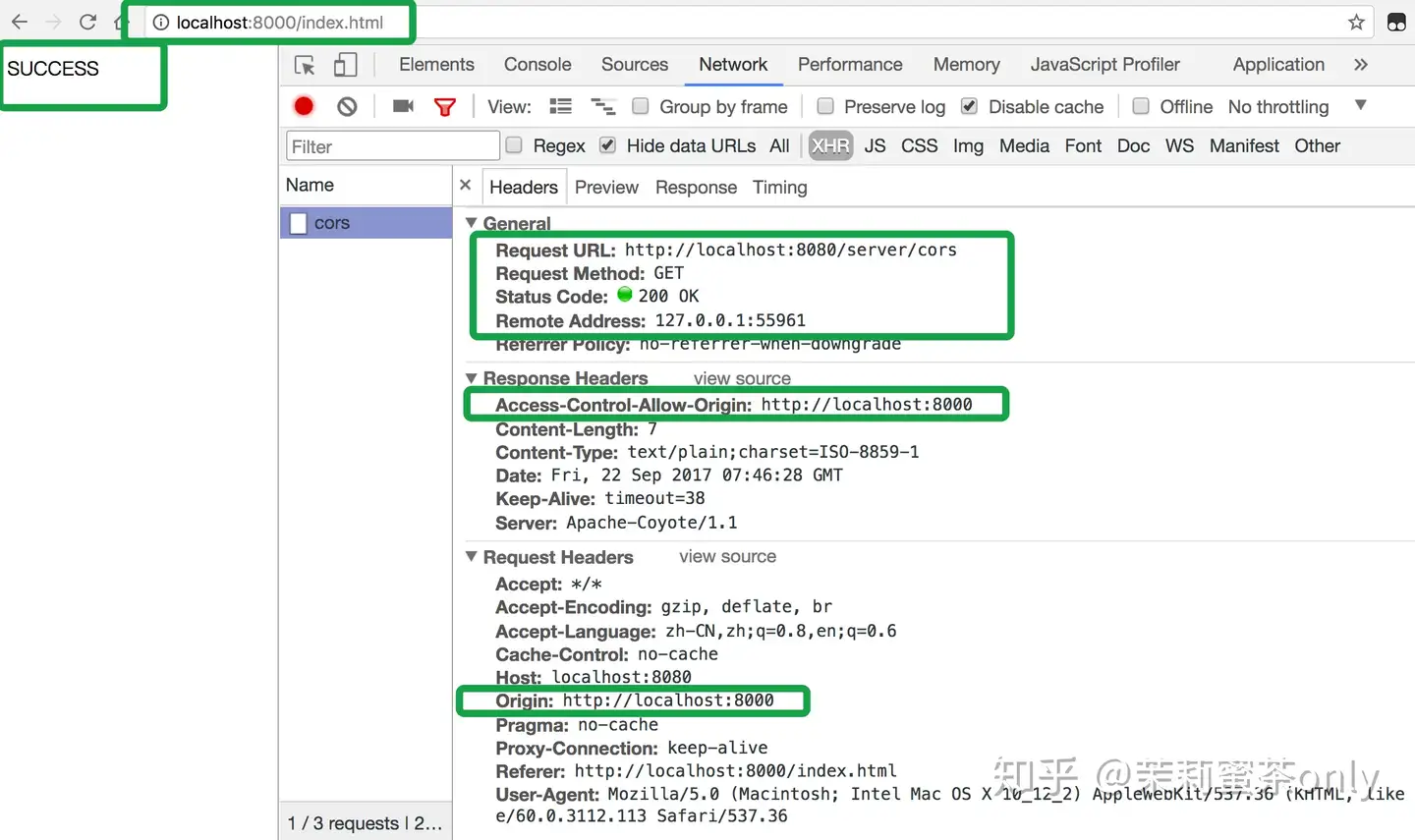Select the Headers tab
The width and height of the screenshot is (1415, 840).
tap(524, 188)
